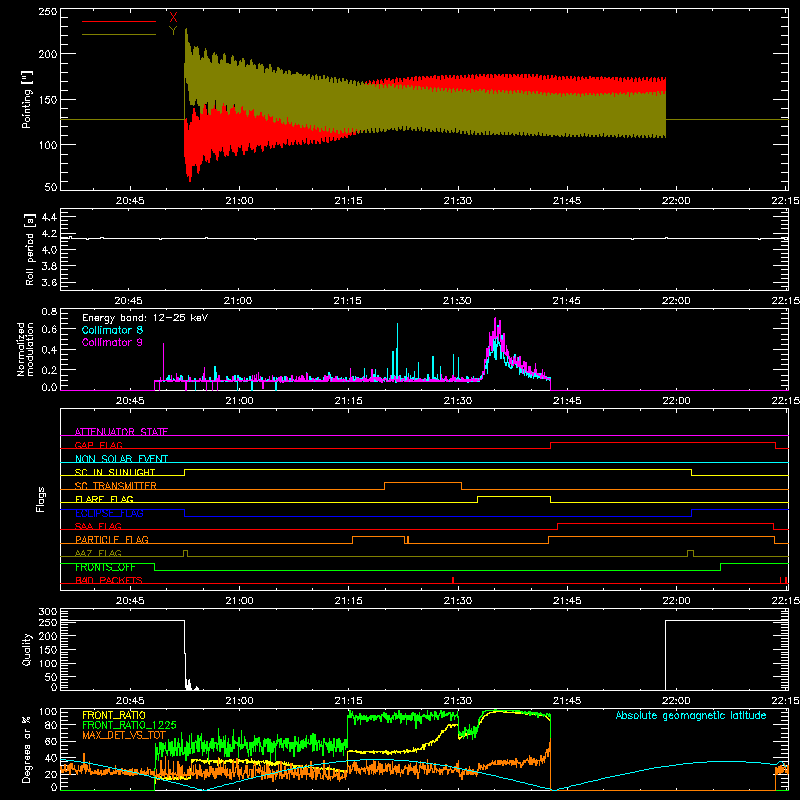Screen dimensions: 800x800
Task: Click the SC_TRANSMITTER raised step segment
Action: [x=423, y=482]
